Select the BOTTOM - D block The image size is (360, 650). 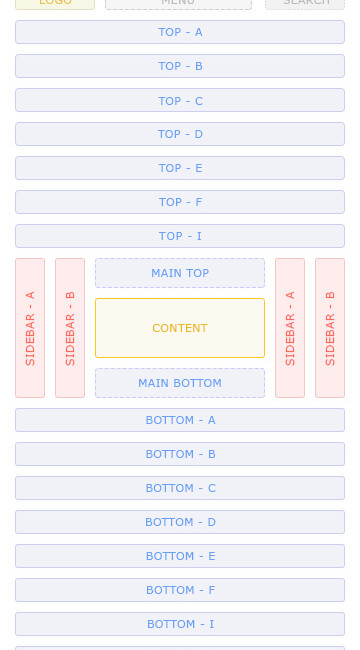(x=180, y=522)
